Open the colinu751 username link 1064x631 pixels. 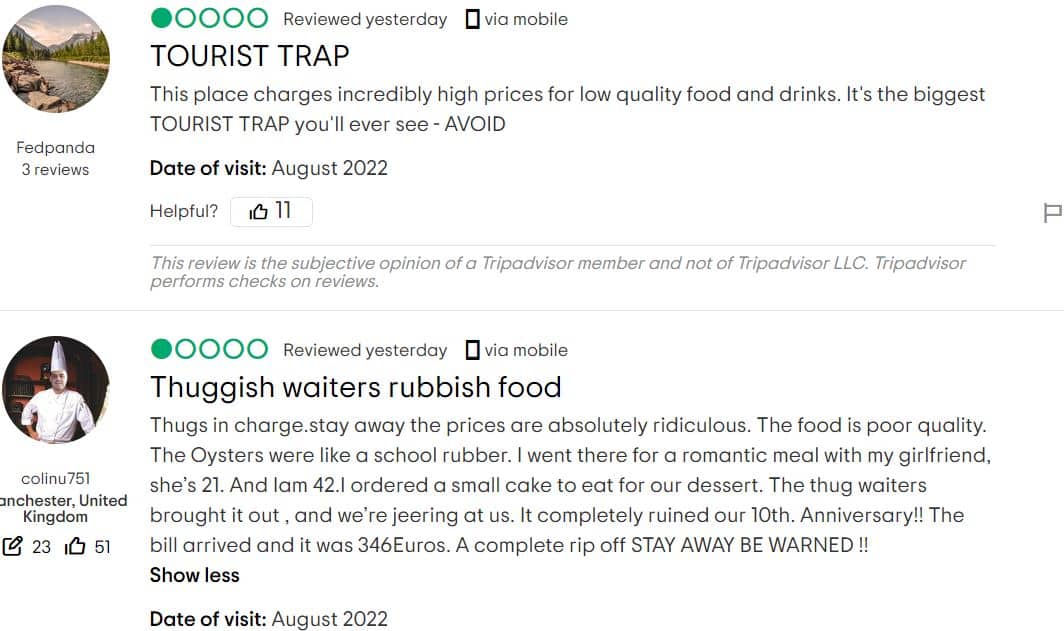[56, 478]
